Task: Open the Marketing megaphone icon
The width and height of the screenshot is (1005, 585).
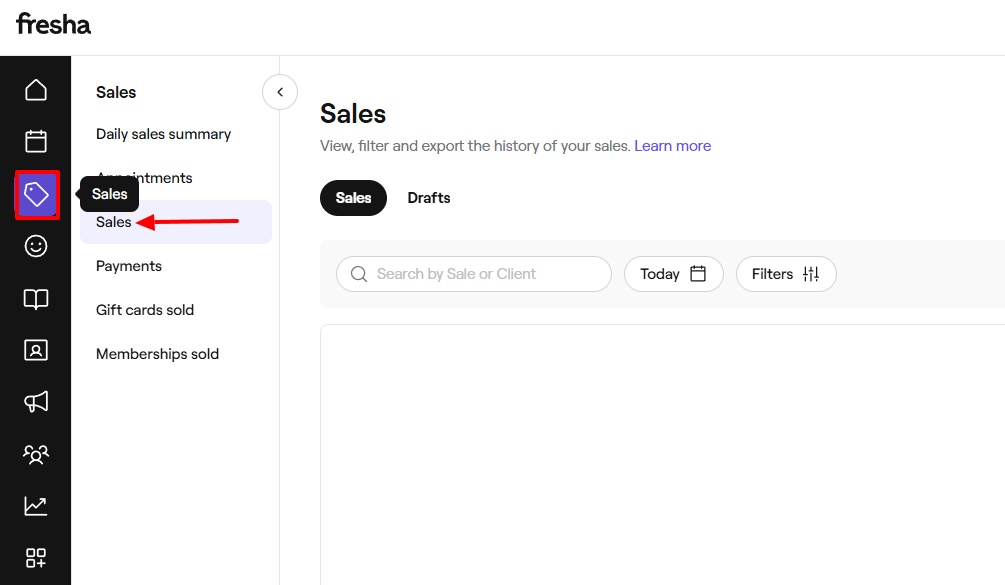Action: click(36, 402)
